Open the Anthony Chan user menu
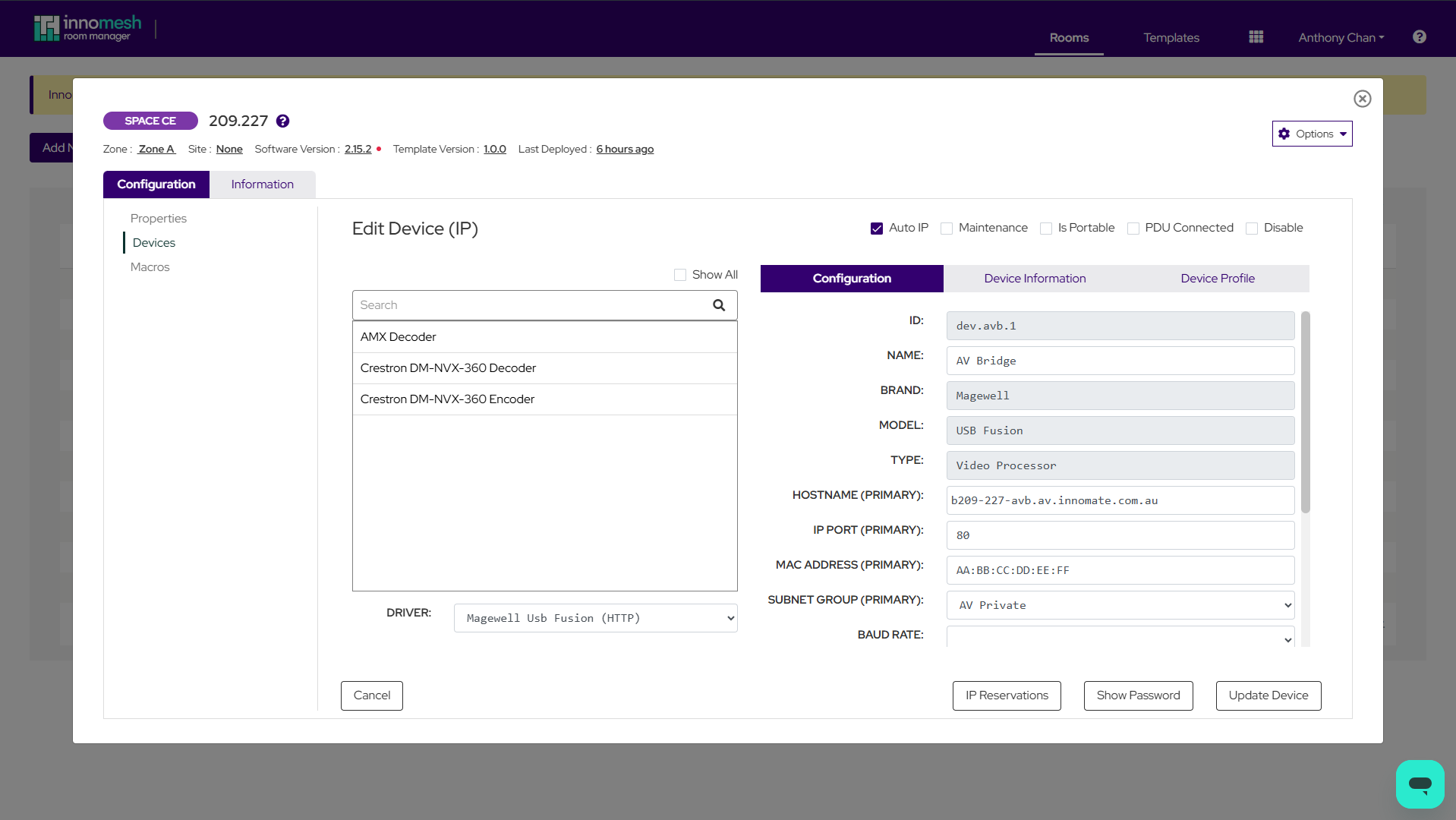 [x=1341, y=38]
